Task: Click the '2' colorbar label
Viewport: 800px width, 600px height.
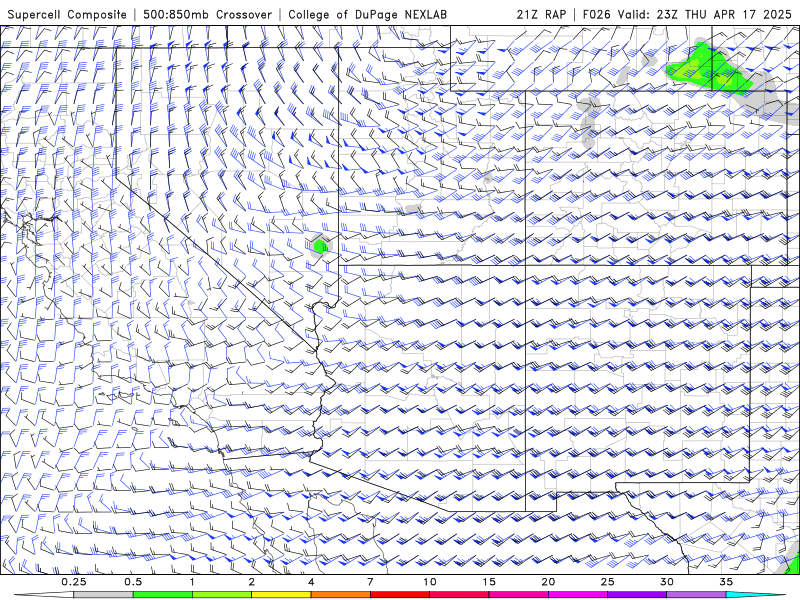Action: [252, 582]
